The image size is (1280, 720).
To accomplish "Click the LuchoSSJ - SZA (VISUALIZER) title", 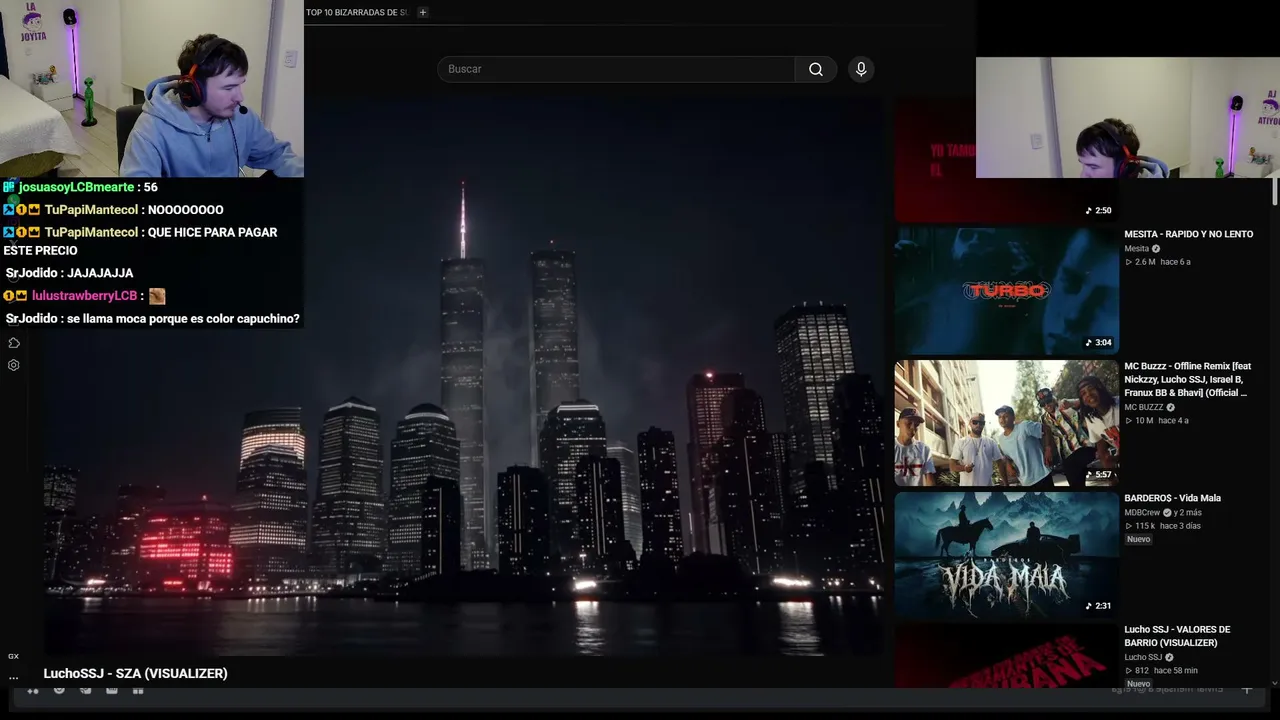I will click(x=135, y=674).
